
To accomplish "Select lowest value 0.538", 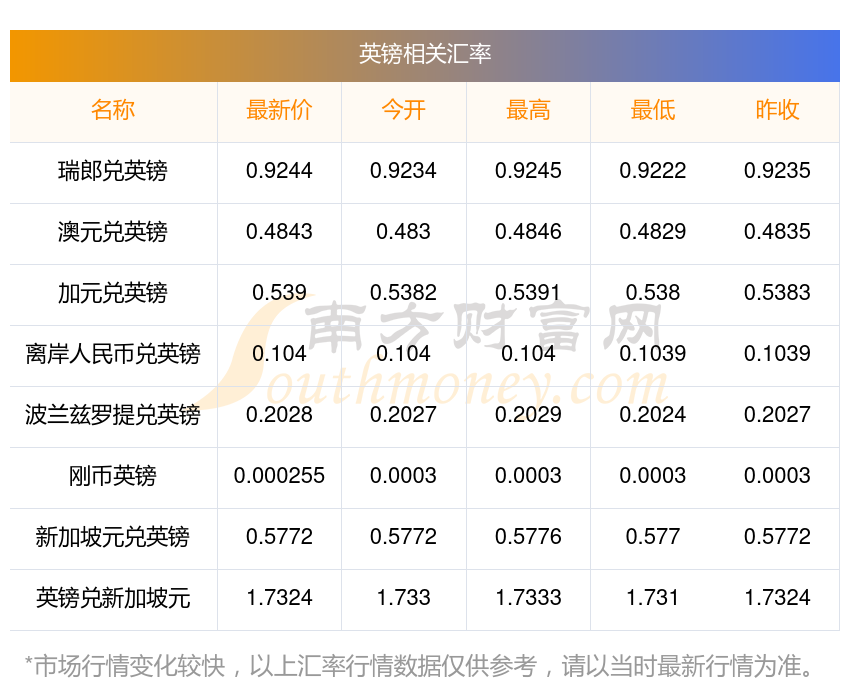I will click(x=653, y=293).
